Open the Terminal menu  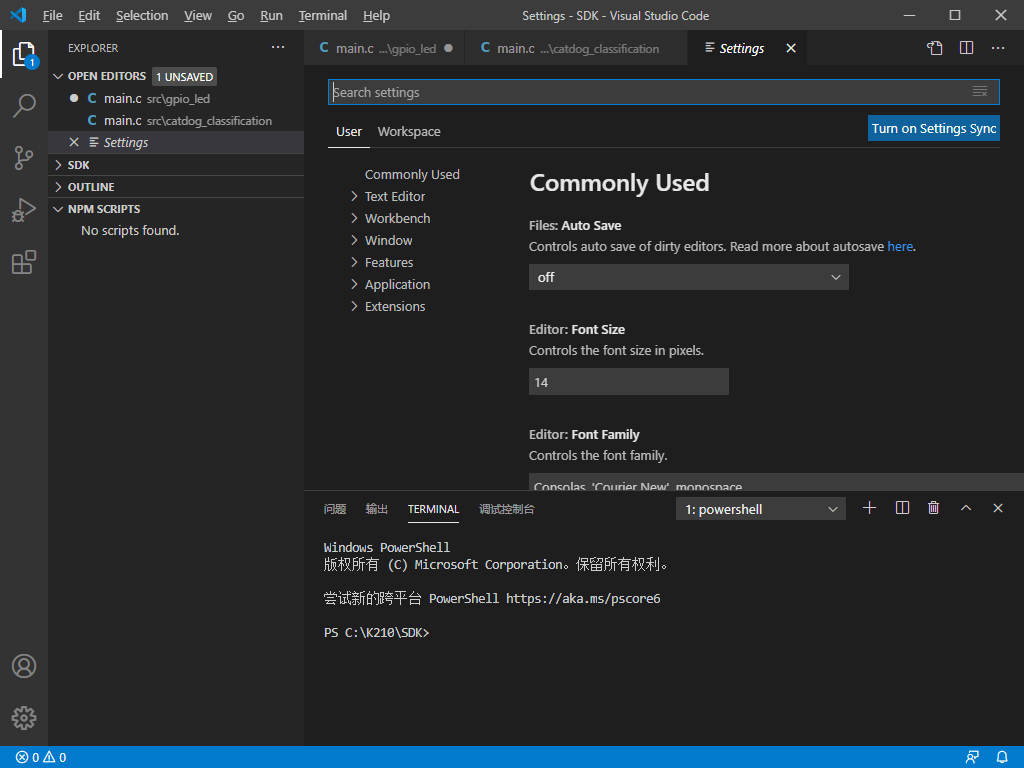pyautogui.click(x=323, y=16)
